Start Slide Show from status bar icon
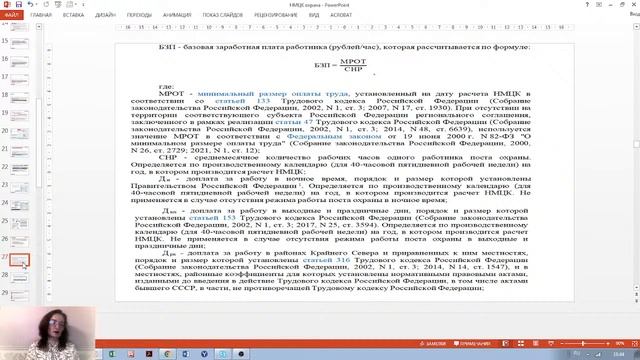Viewport: 640px width, 360px height. [x=551, y=344]
